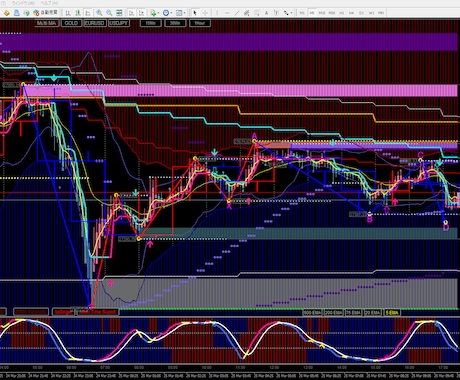
Task: Select the crosshair tool
Action: (x=205, y=13)
